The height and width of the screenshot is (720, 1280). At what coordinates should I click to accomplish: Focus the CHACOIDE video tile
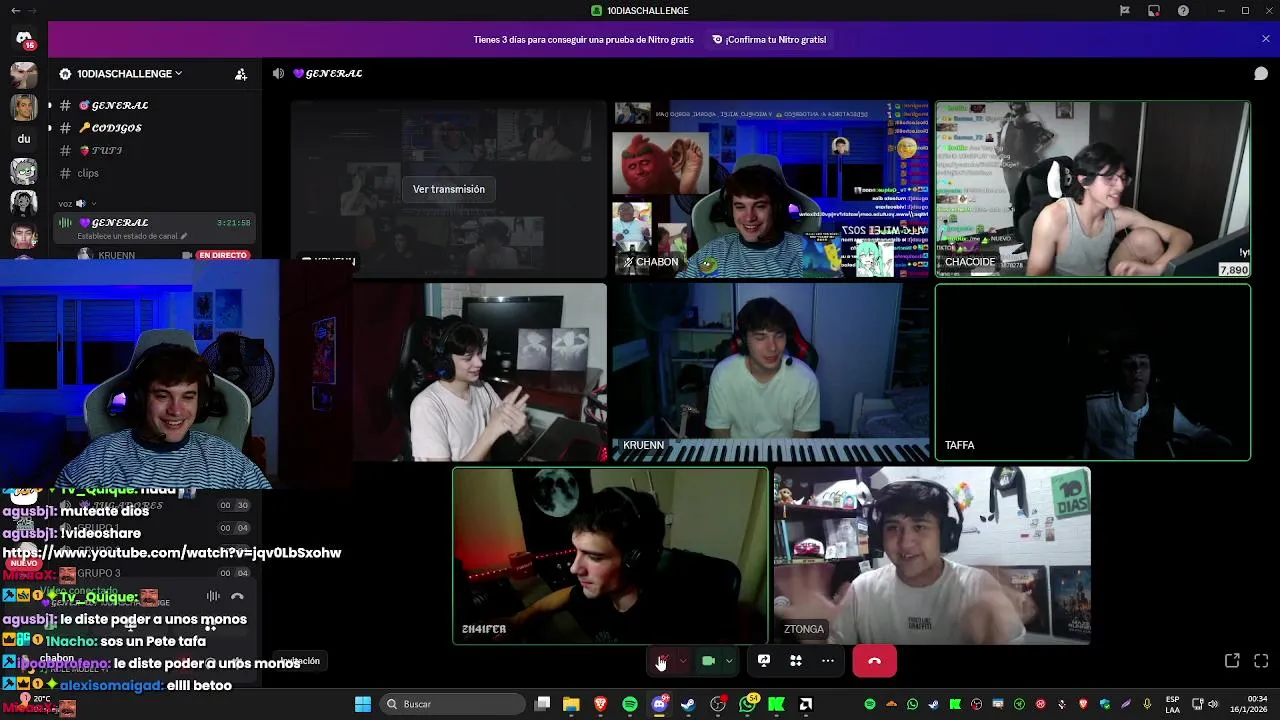coord(1092,189)
